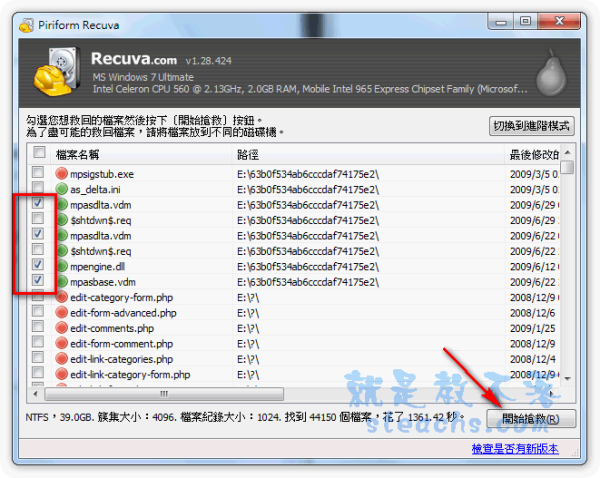Select file name mpasbase.vdm

[x=103, y=282]
